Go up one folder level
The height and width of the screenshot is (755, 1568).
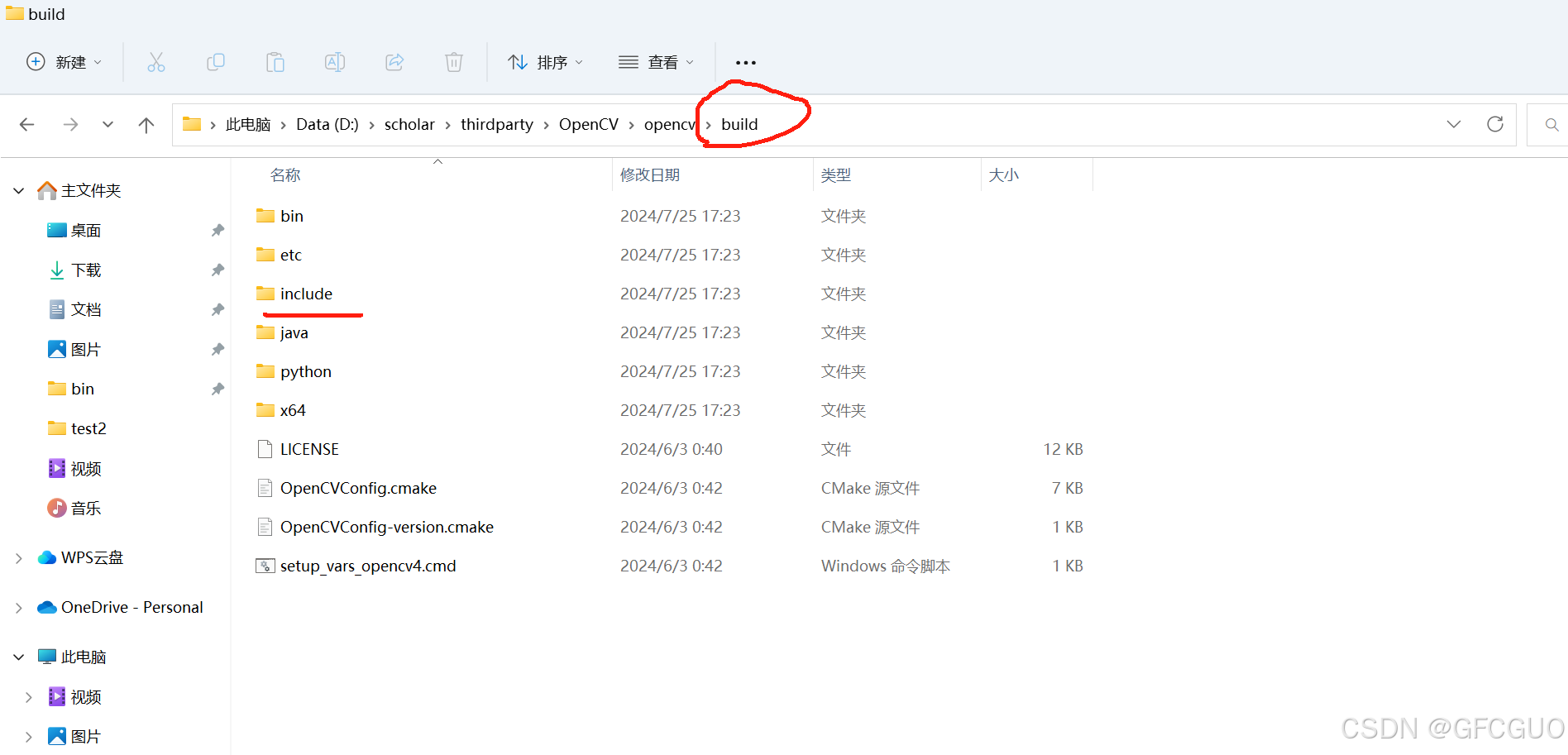[x=146, y=125]
